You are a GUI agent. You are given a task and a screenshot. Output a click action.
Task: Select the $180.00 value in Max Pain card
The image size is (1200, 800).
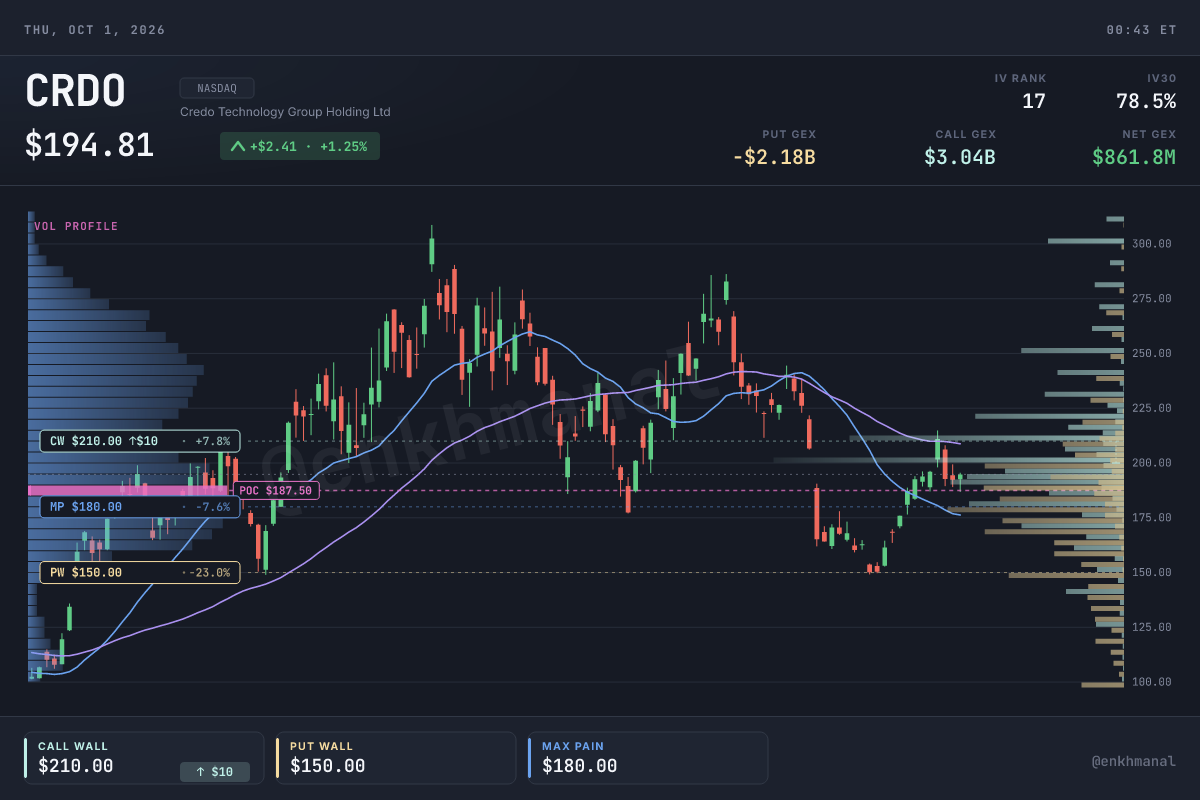[x=580, y=766]
